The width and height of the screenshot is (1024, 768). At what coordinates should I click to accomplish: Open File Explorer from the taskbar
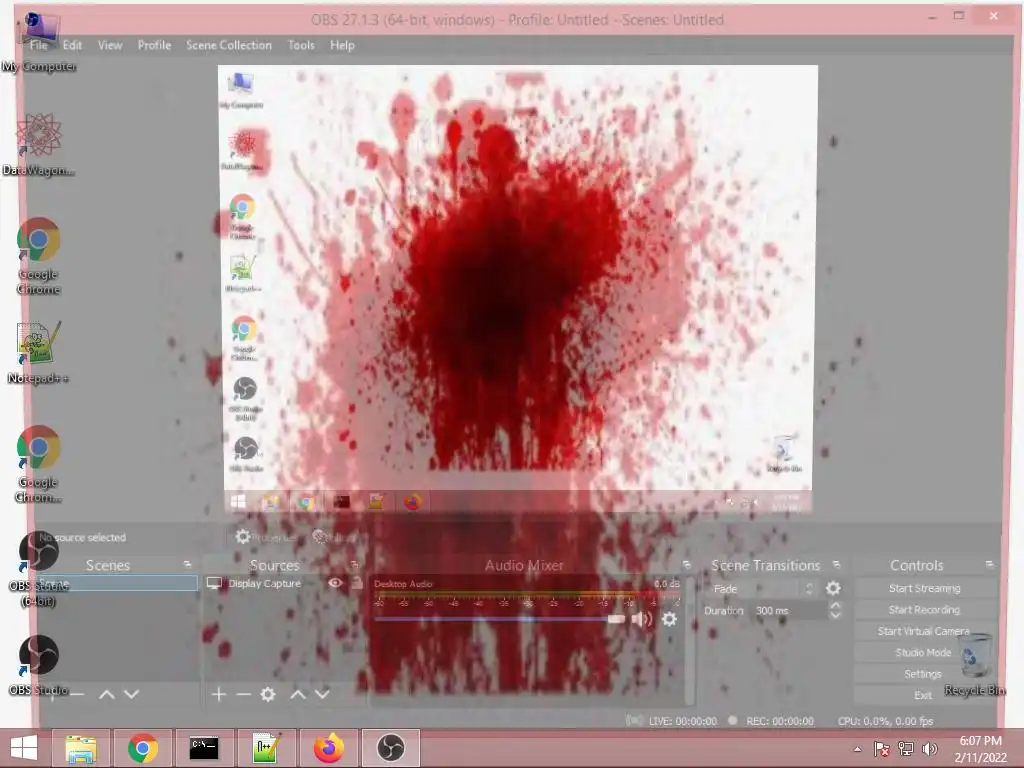point(81,748)
